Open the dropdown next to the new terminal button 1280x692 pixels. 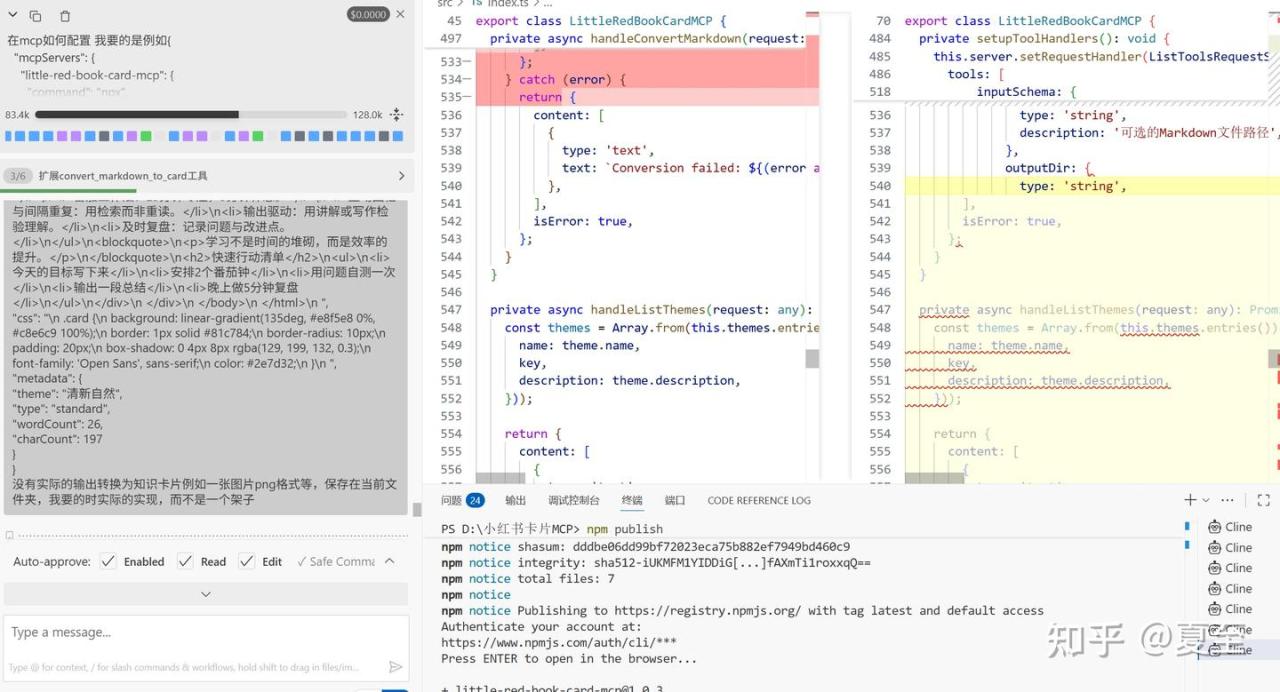[x=1206, y=500]
